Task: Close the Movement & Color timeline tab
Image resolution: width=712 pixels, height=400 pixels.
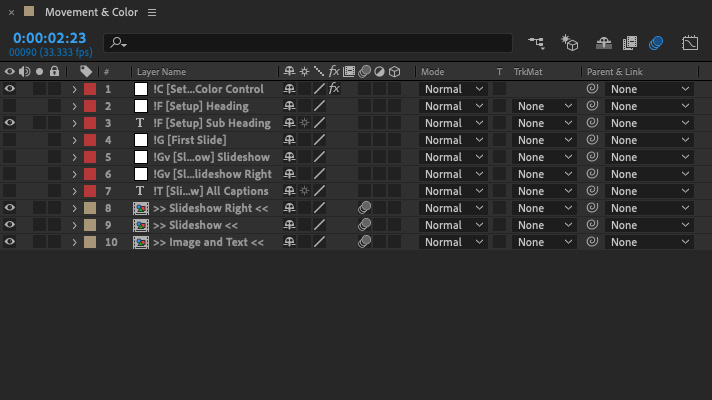Action: tap(11, 13)
